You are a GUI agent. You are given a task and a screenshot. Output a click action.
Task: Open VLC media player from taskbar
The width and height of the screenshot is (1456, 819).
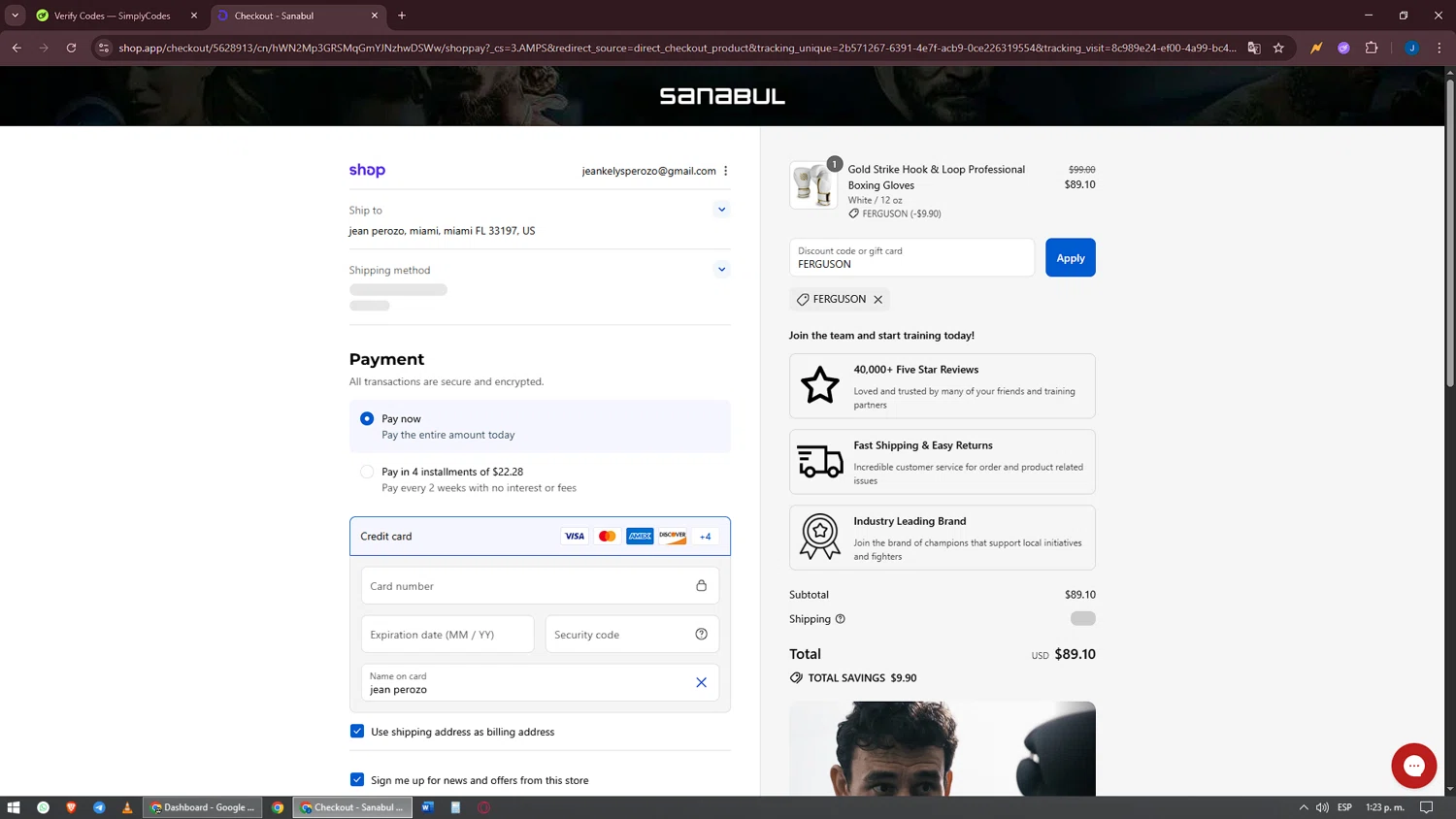127,807
